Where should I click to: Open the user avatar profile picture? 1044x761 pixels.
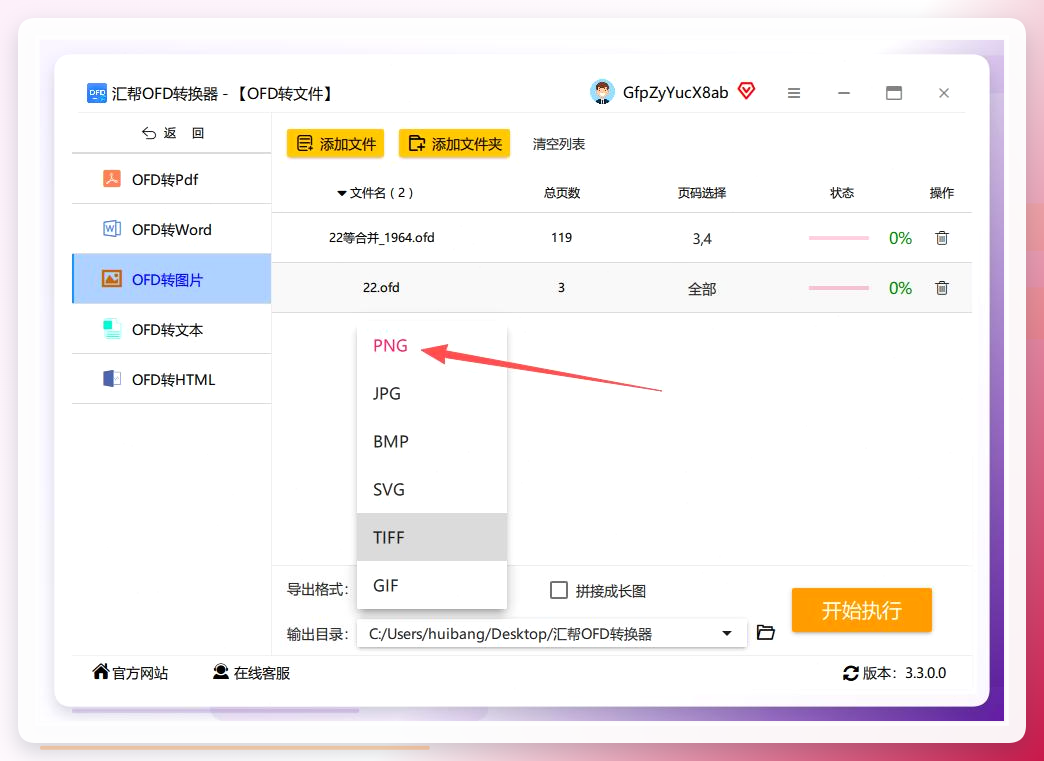[x=602, y=92]
